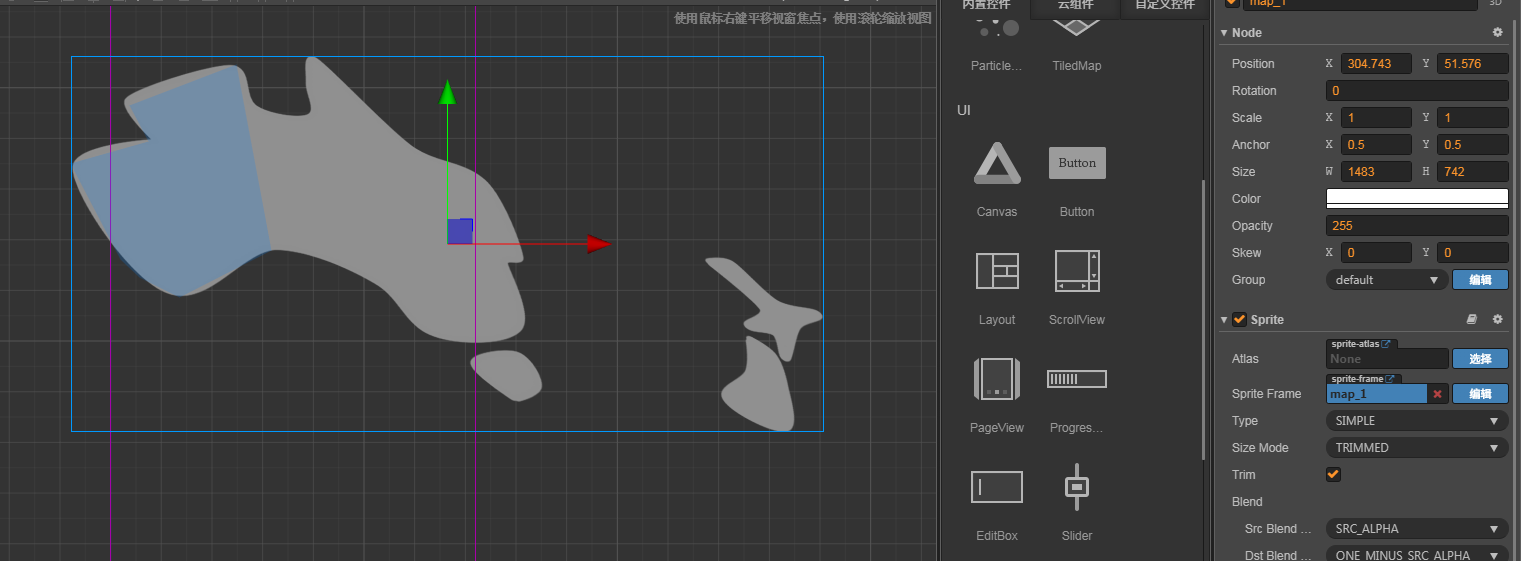Click the 编辑 button next to Group

[1480, 280]
